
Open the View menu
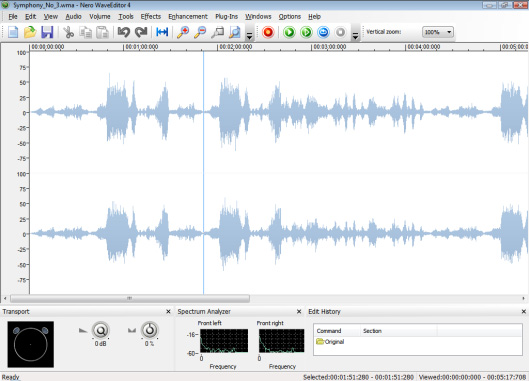click(x=51, y=17)
